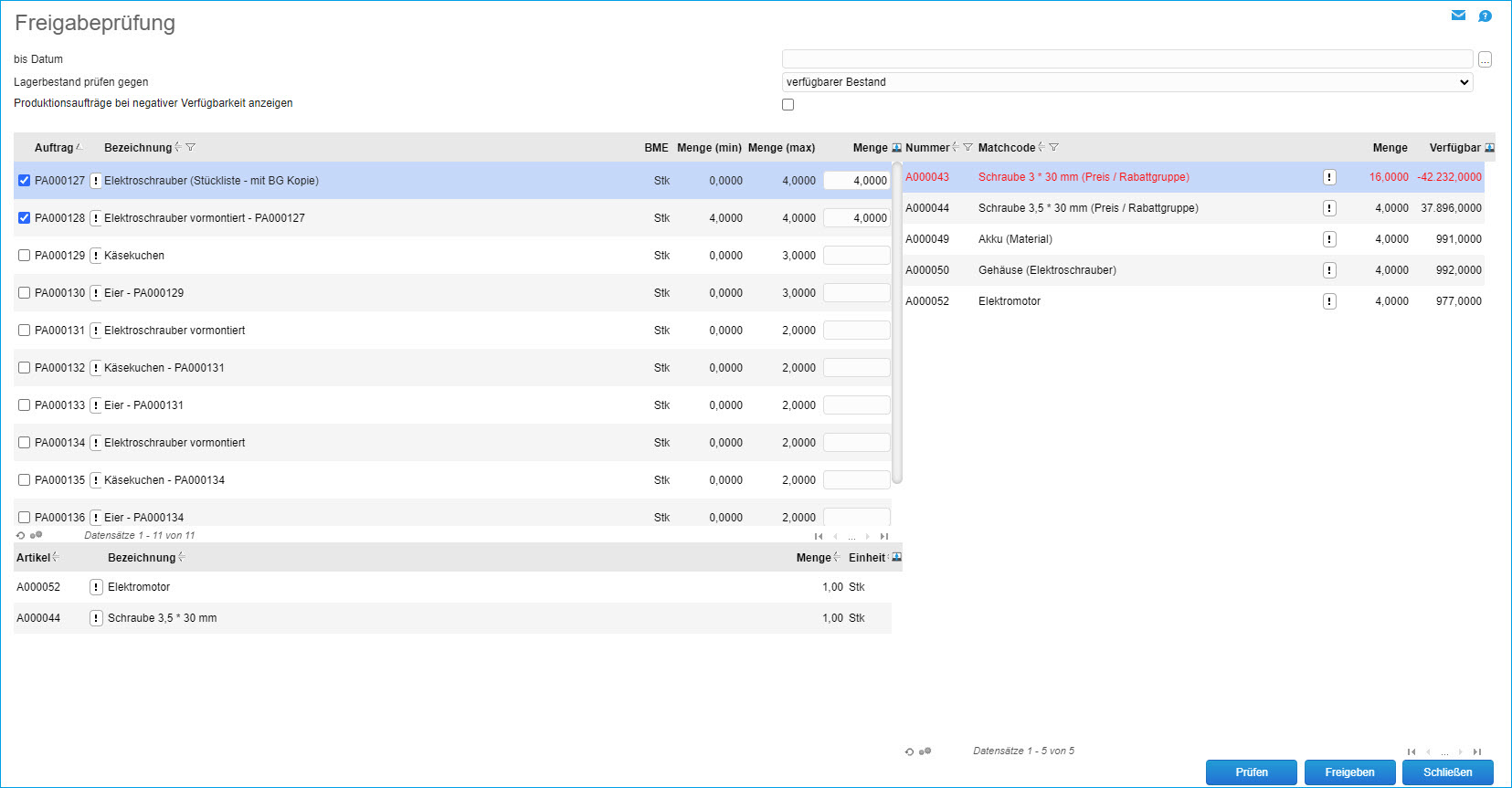The width and height of the screenshot is (1512, 788).
Task: Click the mail envelope icon at top right
Action: [1458, 16]
